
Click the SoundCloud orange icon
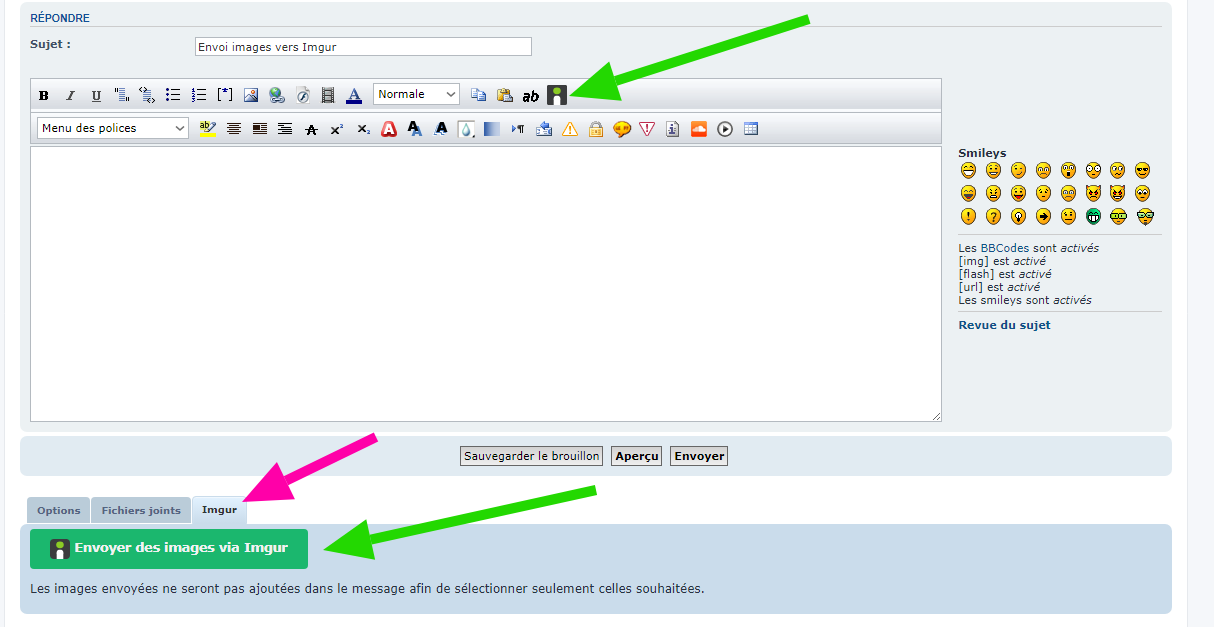[x=699, y=129]
